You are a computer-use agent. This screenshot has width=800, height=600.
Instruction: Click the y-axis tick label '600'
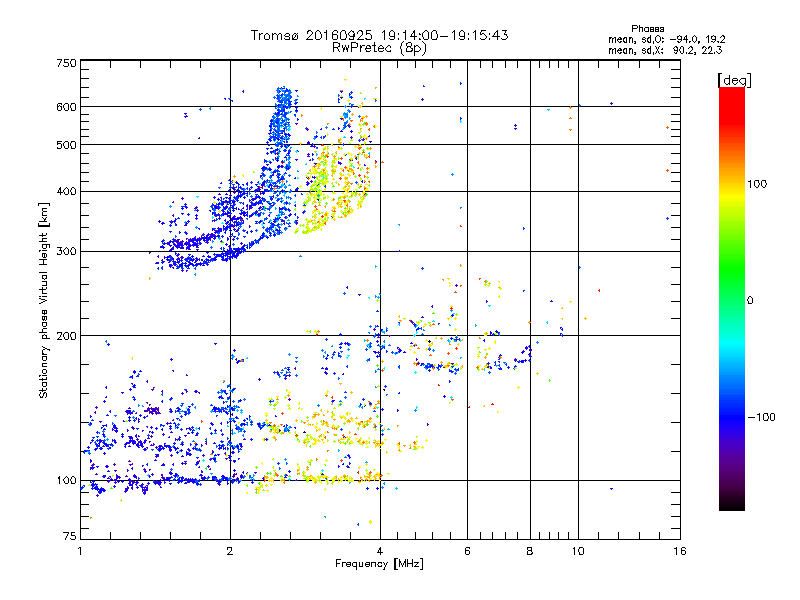coord(66,107)
